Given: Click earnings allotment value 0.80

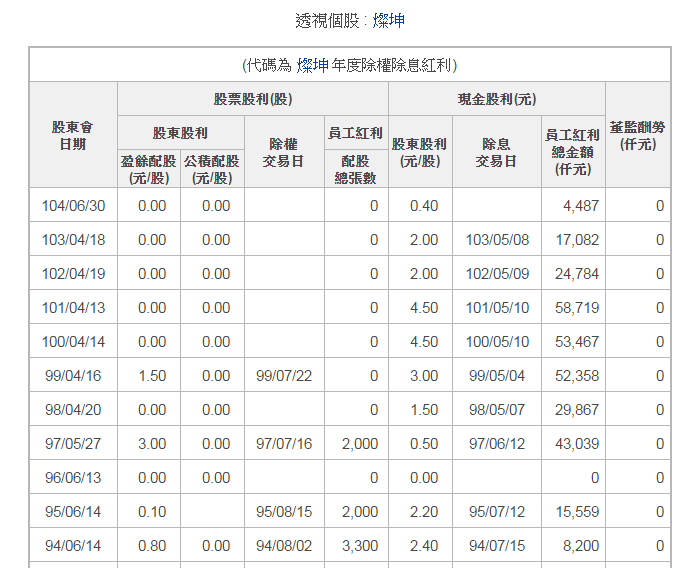Looking at the screenshot, I should click(152, 546).
